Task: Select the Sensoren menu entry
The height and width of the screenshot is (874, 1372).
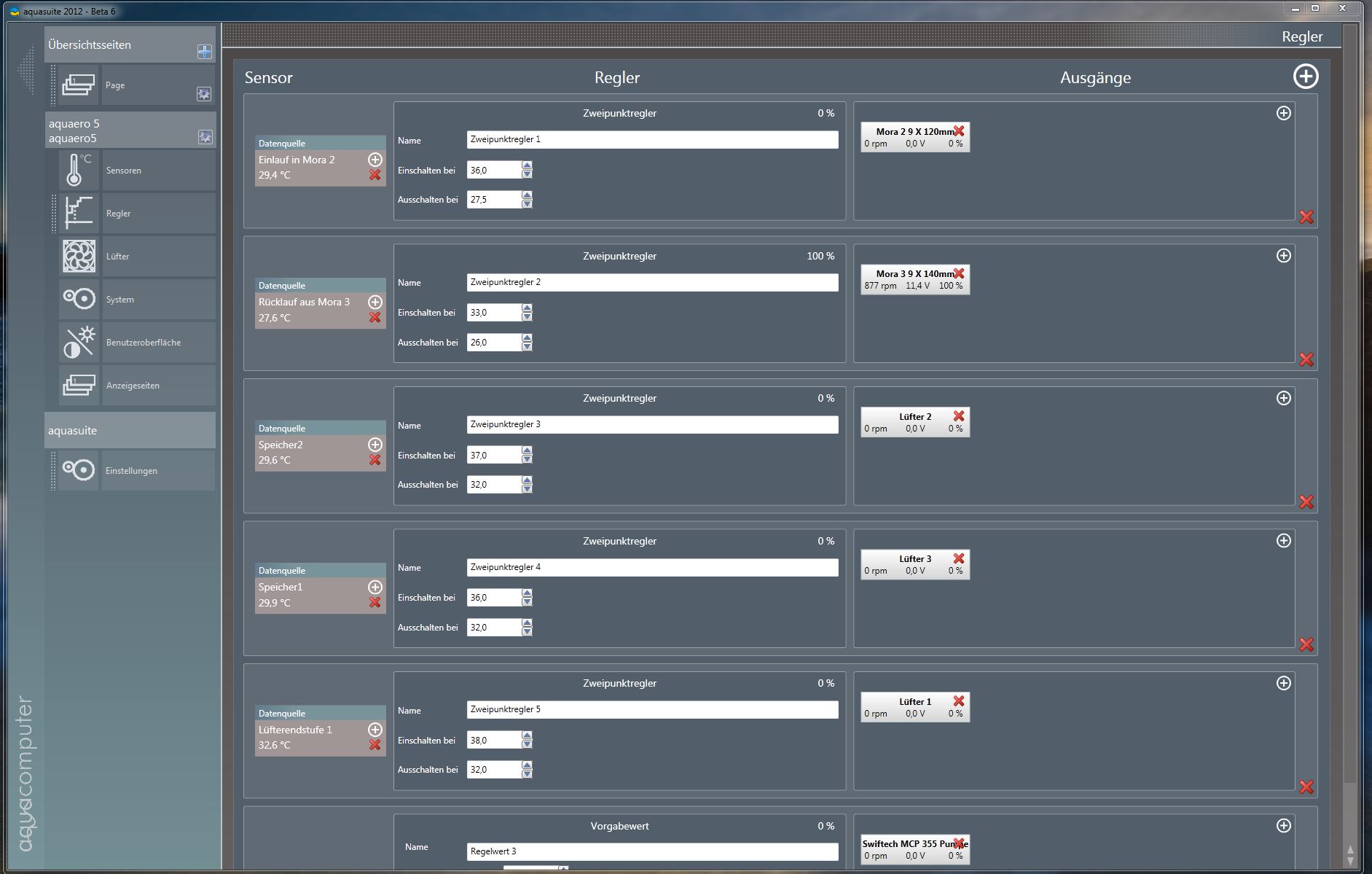Action: [158, 170]
